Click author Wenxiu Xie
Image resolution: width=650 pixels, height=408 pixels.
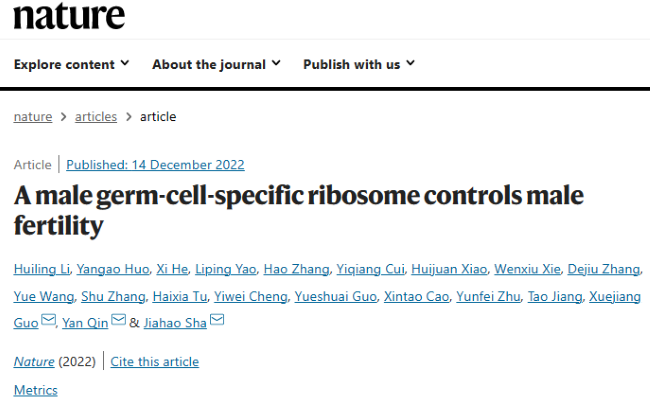coord(527,269)
